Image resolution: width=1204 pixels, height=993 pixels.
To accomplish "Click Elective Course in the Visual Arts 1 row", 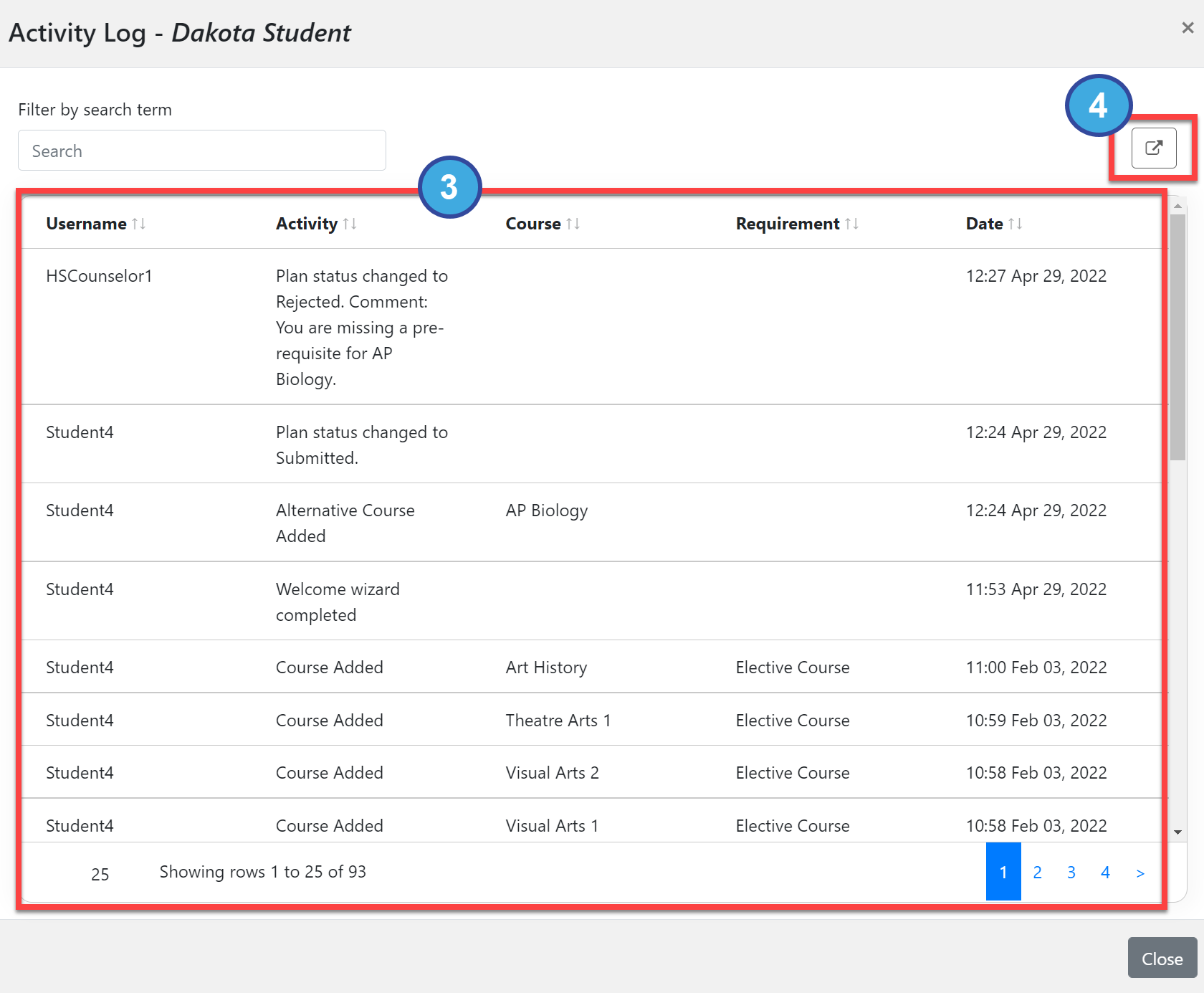I will (x=793, y=826).
